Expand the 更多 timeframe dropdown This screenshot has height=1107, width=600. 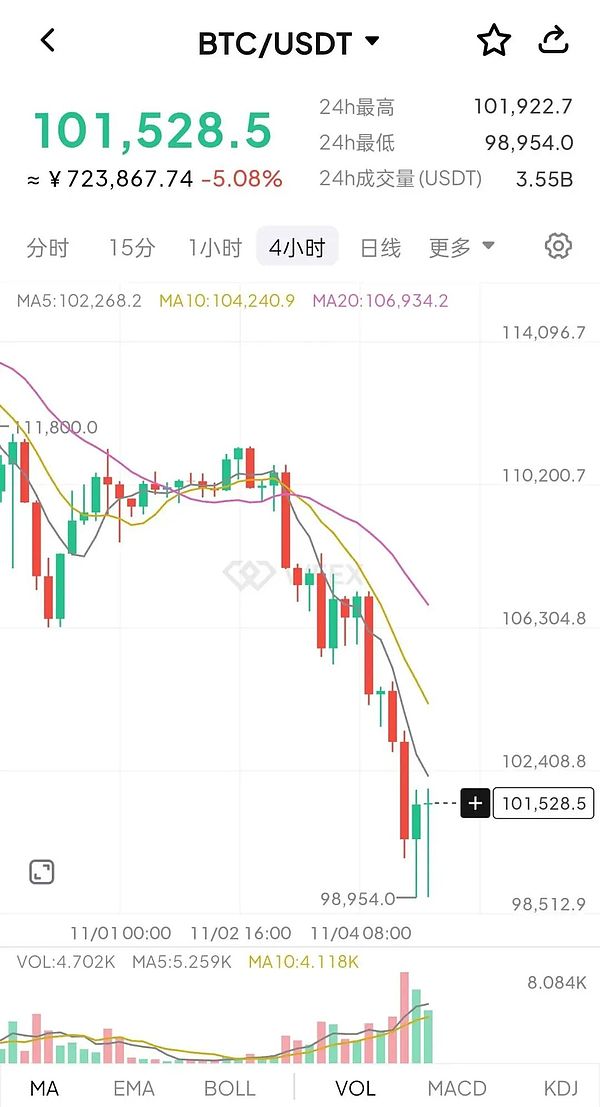click(x=462, y=245)
